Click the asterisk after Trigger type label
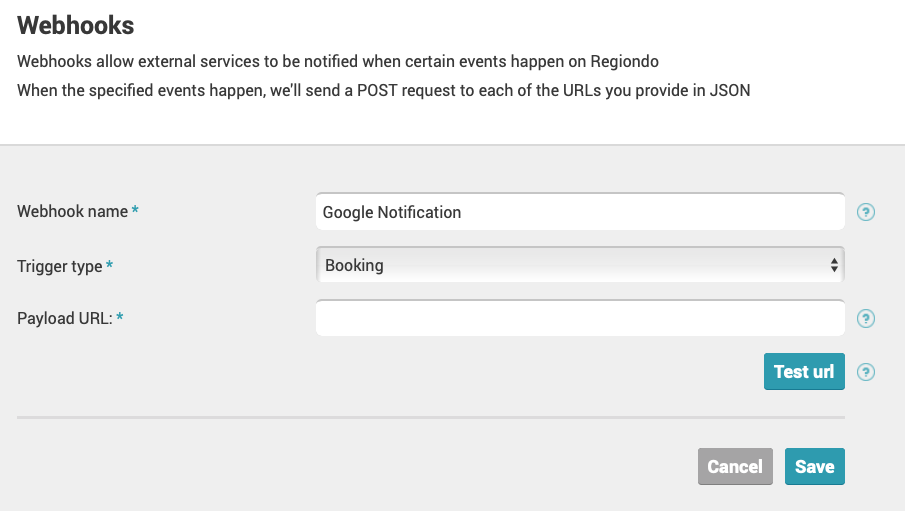 tap(109, 264)
